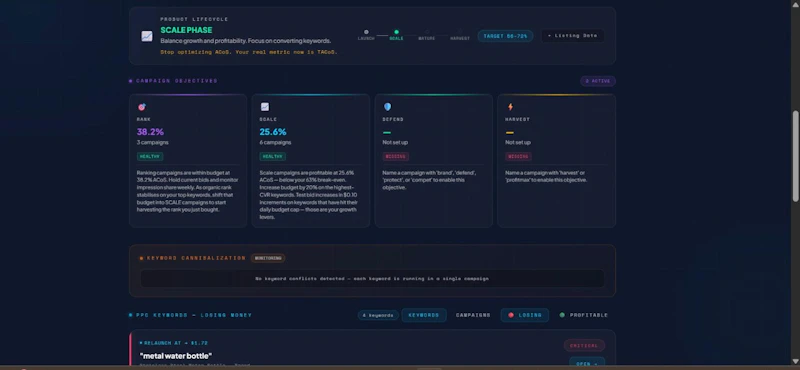Screen dimensions: 800x370
Task: Click the Scale chart icon
Action: tap(265, 107)
